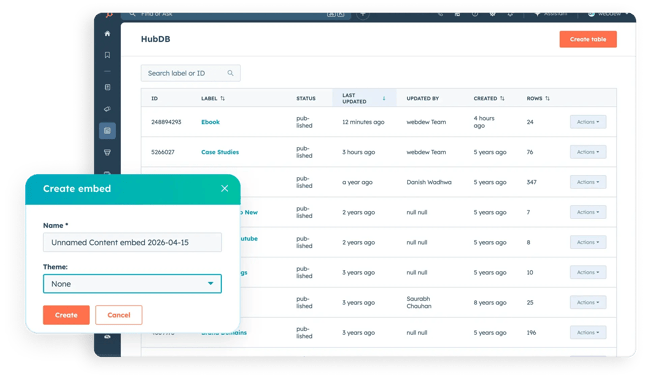Open the Sales funnel icon in the sidebar

point(107,153)
